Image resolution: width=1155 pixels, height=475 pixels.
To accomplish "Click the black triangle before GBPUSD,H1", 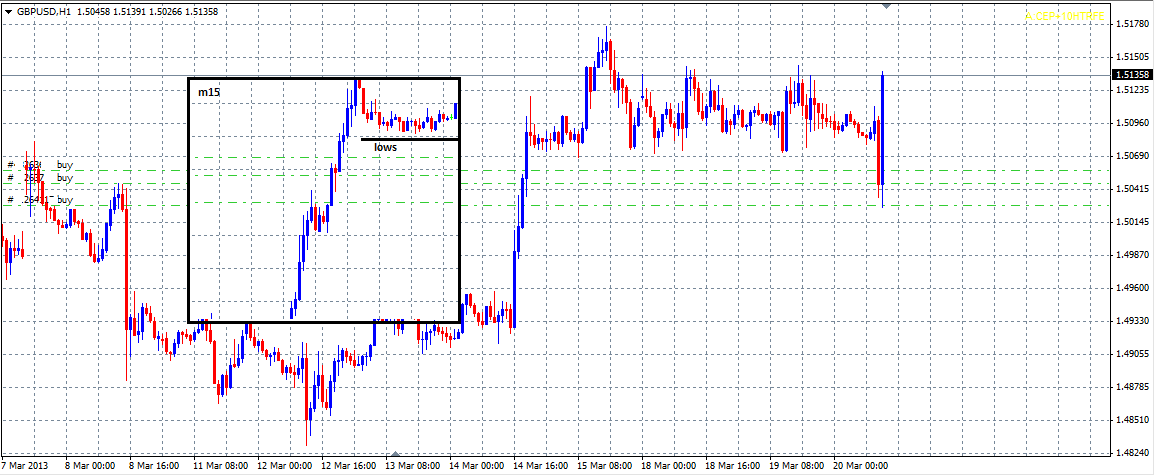I will [x=8, y=12].
